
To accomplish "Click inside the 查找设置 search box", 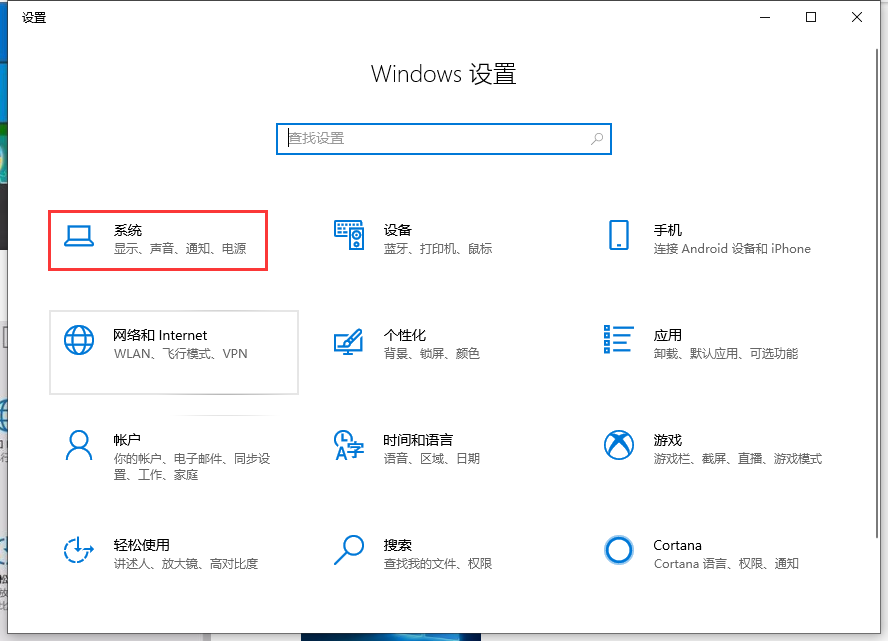I will point(430,139).
